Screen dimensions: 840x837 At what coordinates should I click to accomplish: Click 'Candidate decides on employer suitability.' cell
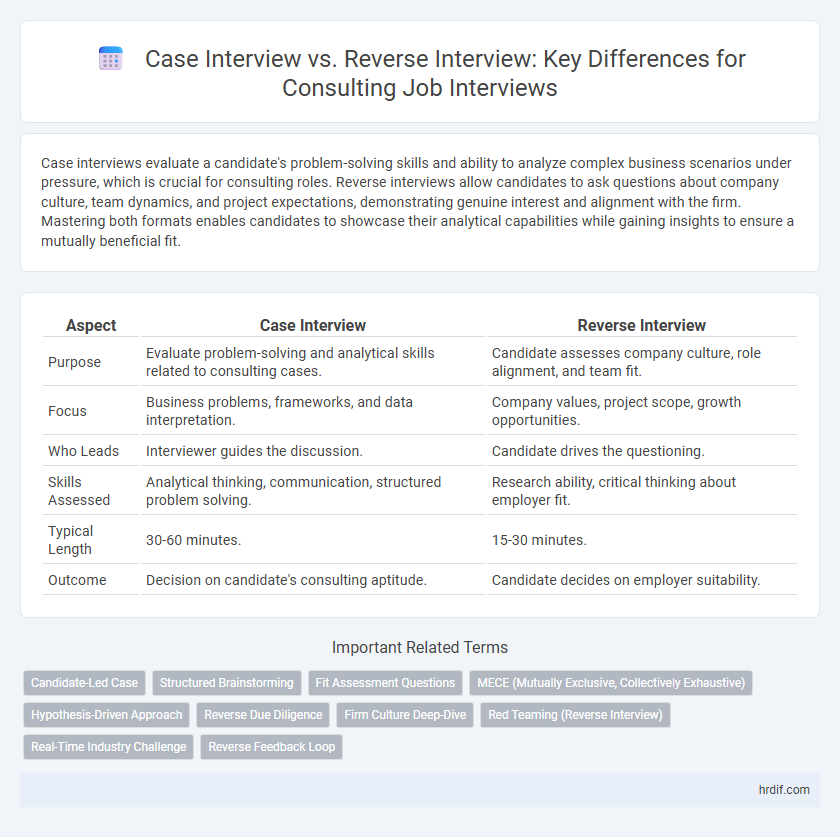[642, 580]
